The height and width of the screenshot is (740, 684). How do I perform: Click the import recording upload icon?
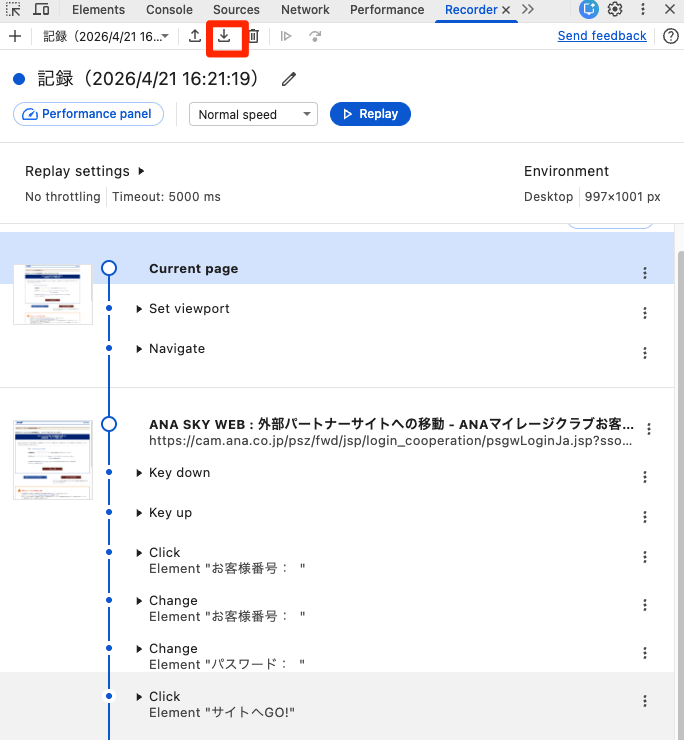194,36
